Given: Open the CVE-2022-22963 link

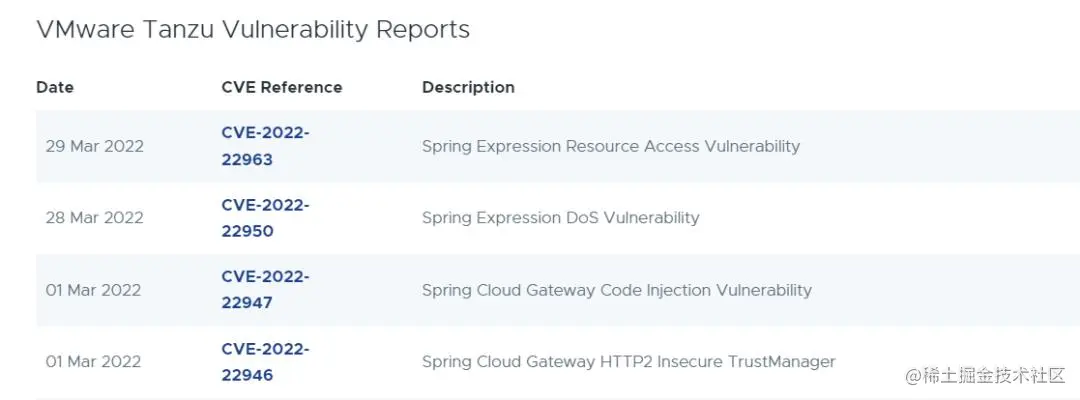Looking at the screenshot, I should pos(265,146).
